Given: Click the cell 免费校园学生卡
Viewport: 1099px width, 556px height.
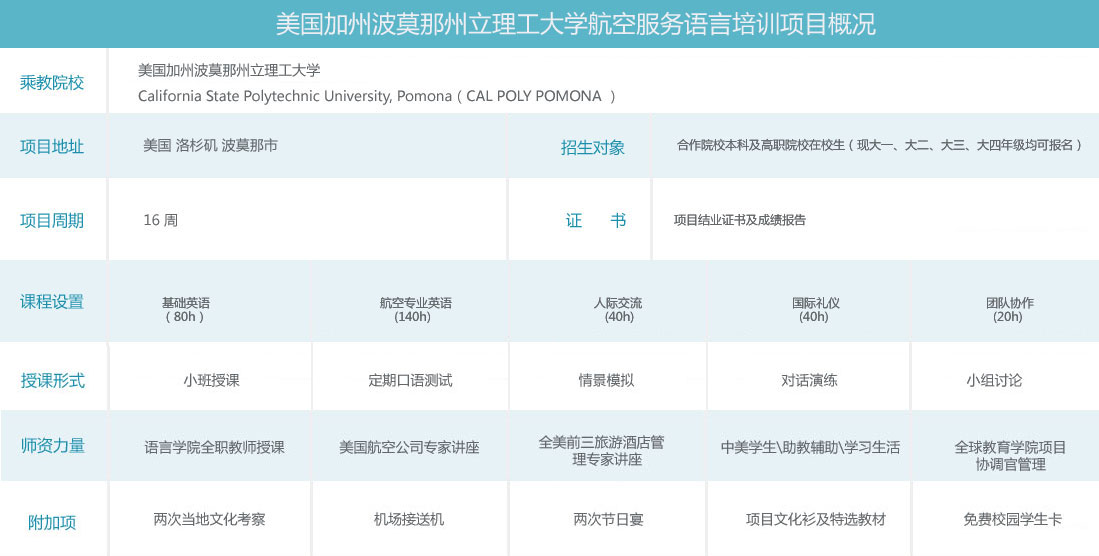Looking at the screenshot, I should 1012,520.
